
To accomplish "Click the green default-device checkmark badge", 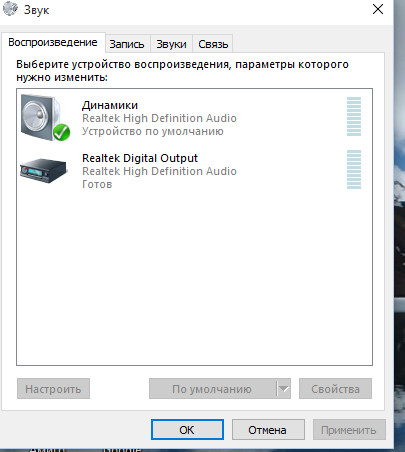I will coord(62,132).
